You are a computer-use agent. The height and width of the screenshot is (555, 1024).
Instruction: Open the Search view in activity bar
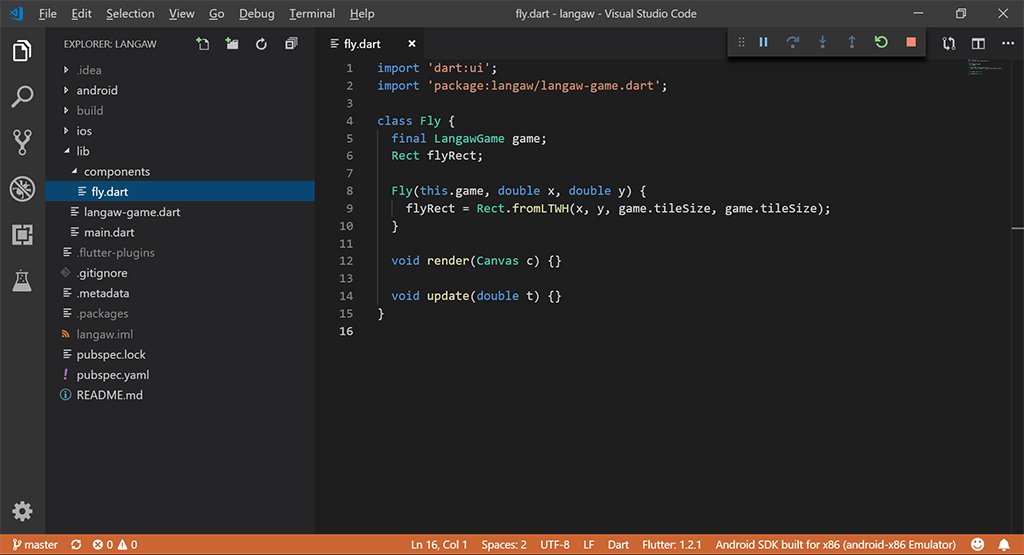pyautogui.click(x=22, y=97)
